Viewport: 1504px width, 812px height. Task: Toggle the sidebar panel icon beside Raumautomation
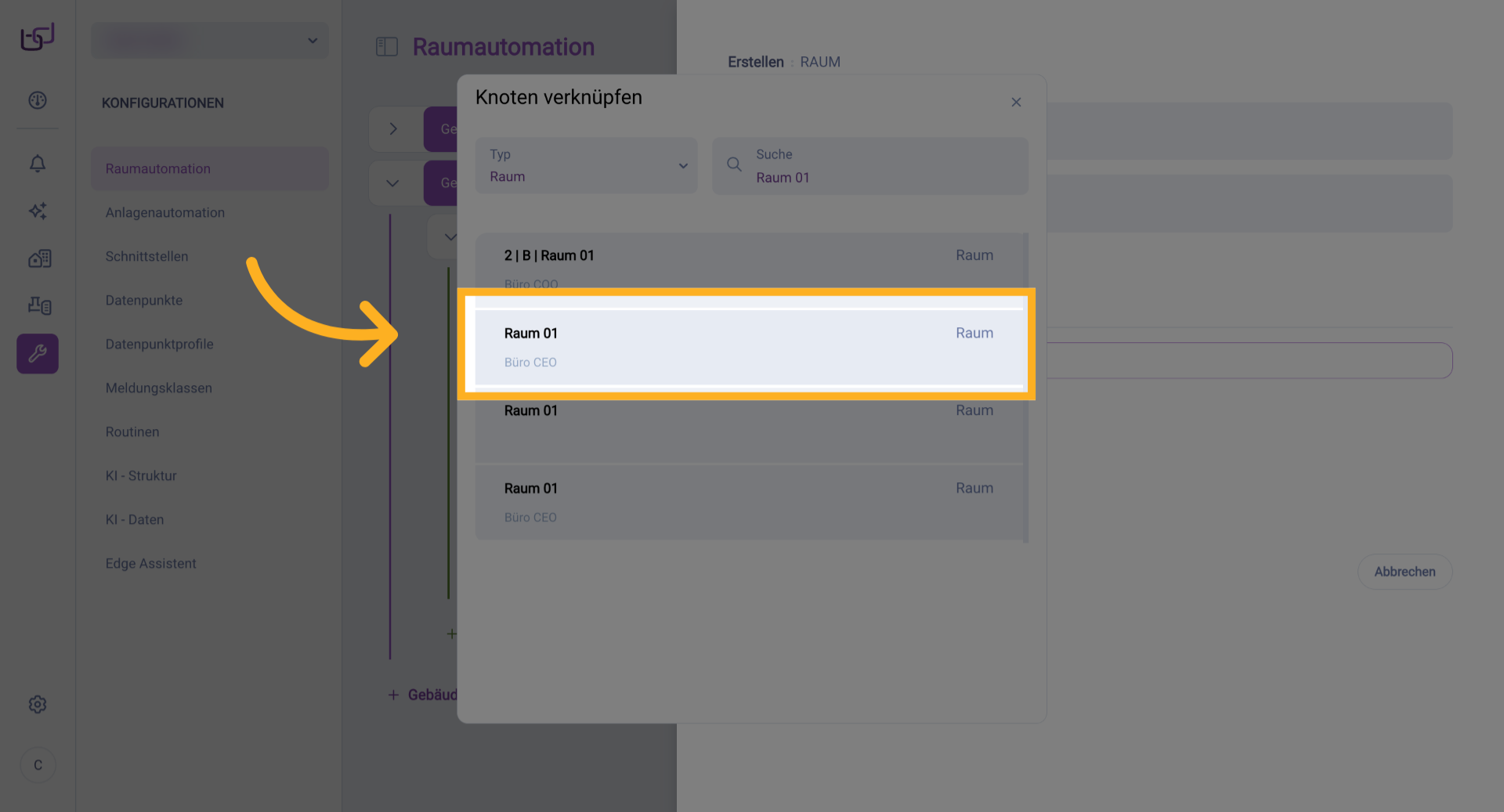[x=387, y=47]
